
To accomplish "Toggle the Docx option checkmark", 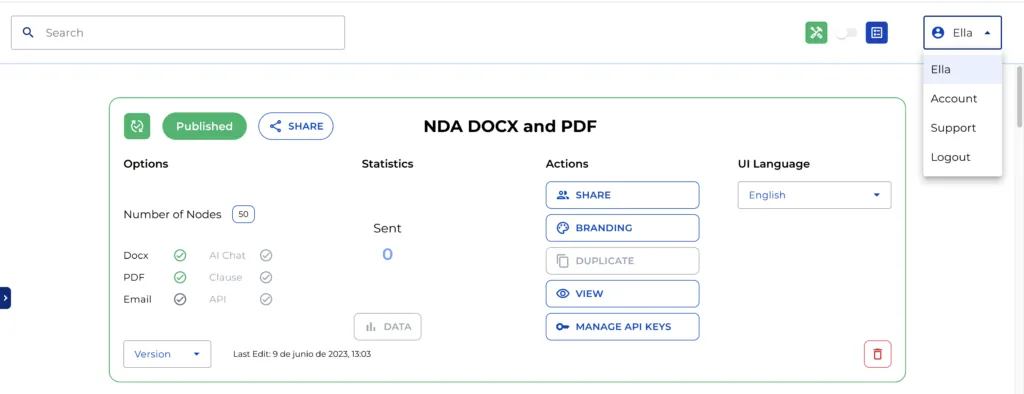I will pyautogui.click(x=180, y=255).
